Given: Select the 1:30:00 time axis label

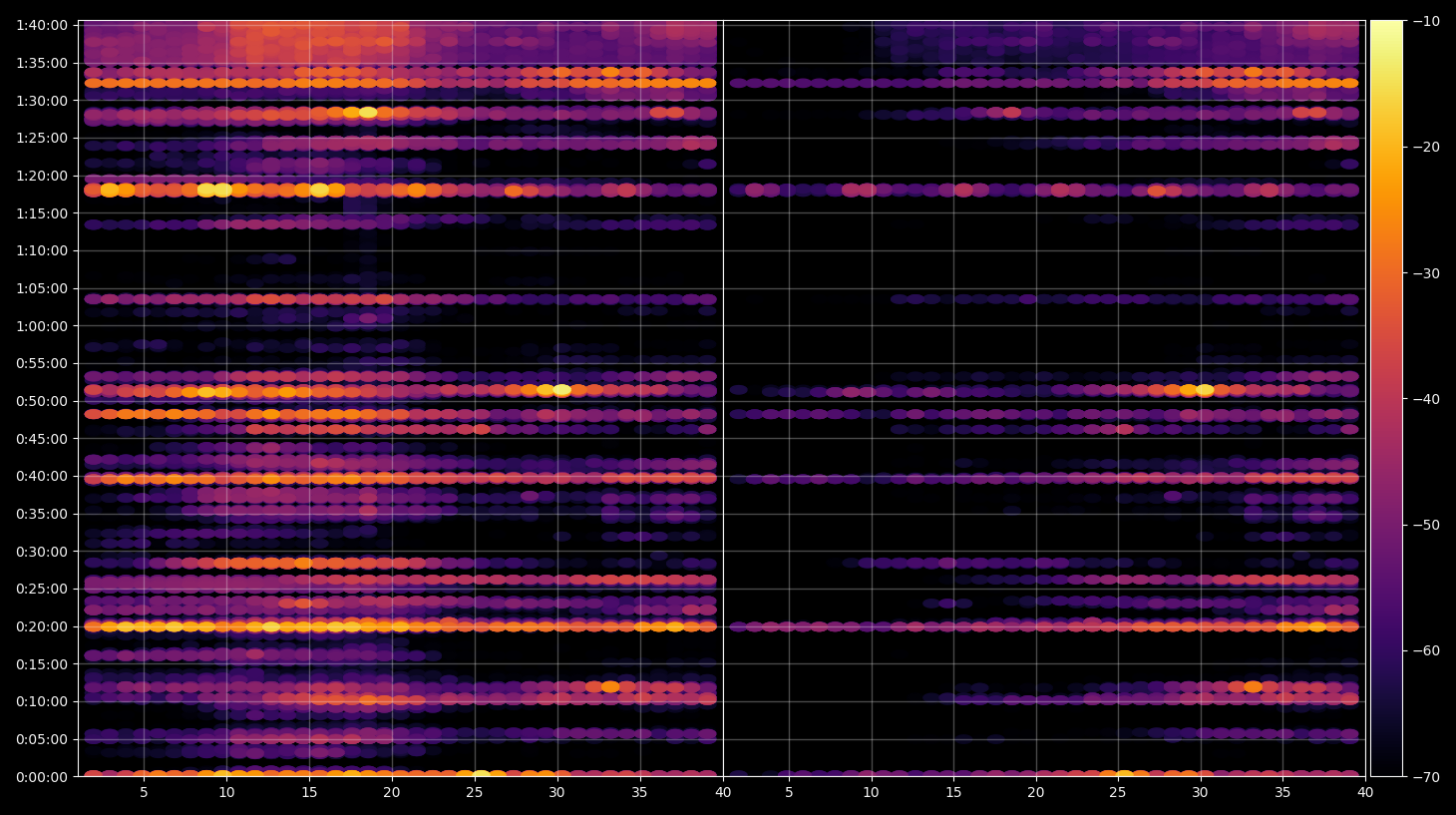Looking at the screenshot, I should point(42,101).
